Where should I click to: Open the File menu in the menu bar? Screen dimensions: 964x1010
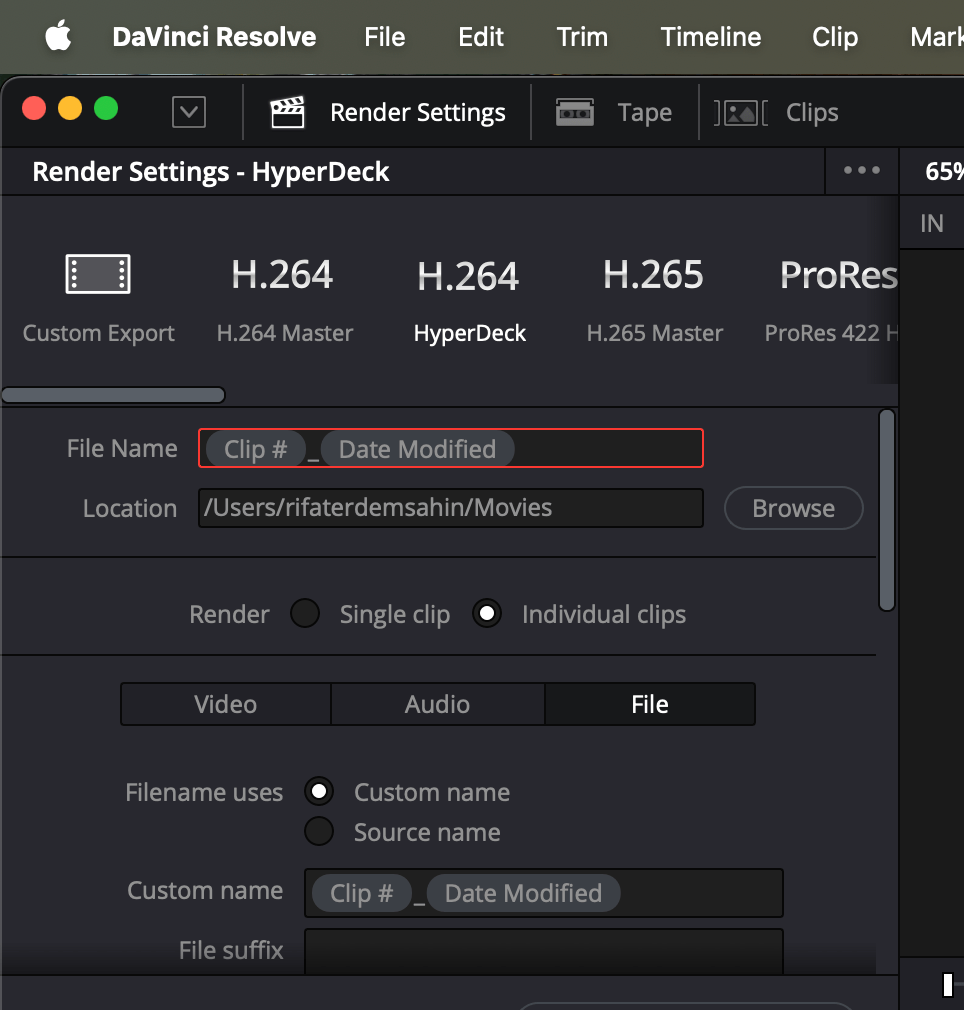tap(384, 37)
